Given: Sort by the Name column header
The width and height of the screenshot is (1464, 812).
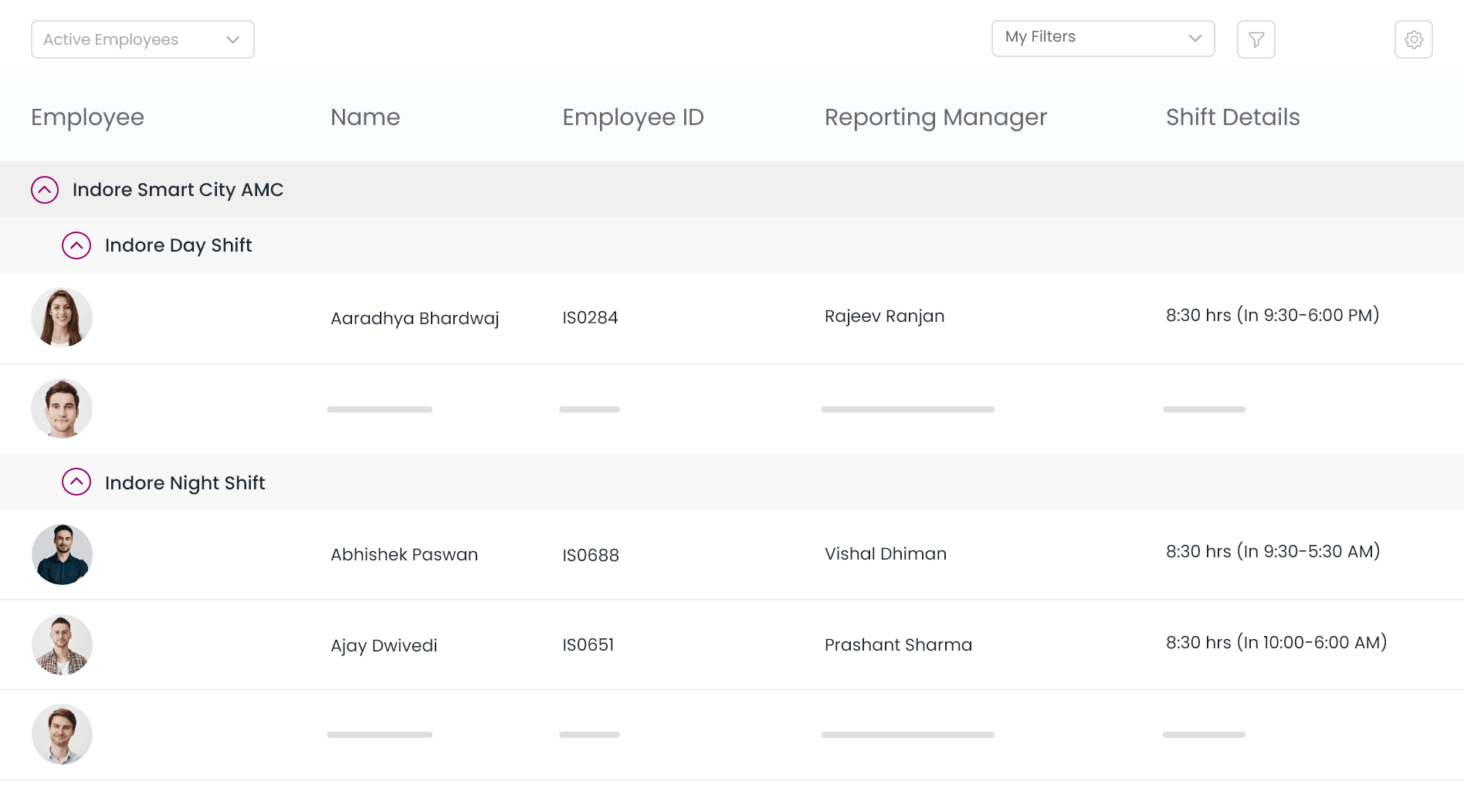Looking at the screenshot, I should coord(365,117).
